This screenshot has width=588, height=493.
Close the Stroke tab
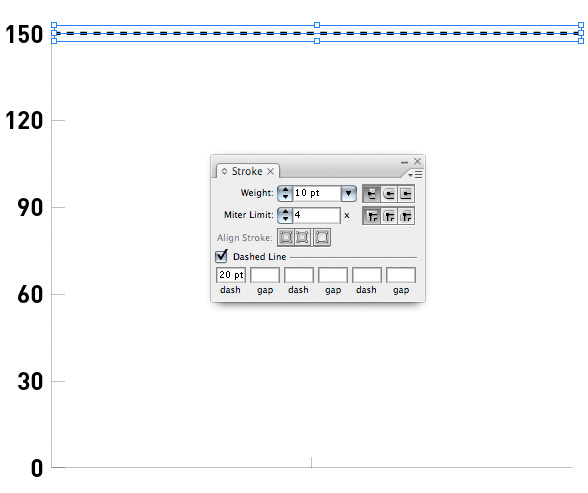[x=270, y=171]
